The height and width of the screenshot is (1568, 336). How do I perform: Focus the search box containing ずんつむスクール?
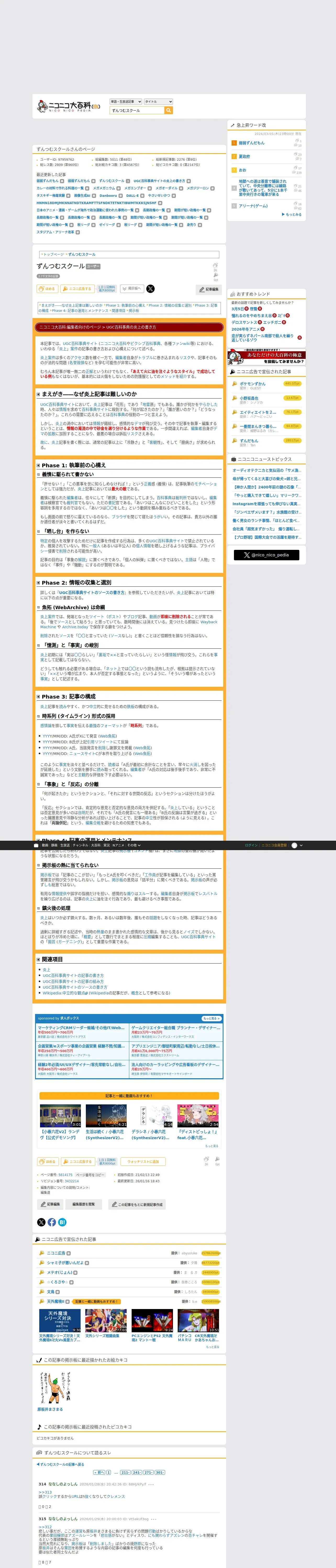[x=137, y=110]
